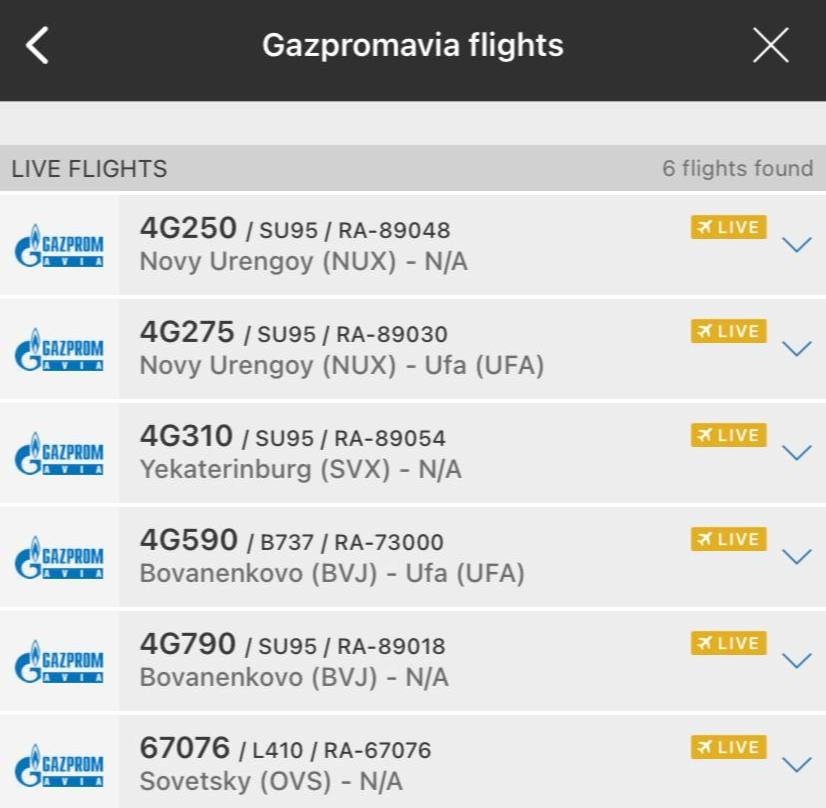Click Gazprom Avia logo for flight 4G590
The width and height of the screenshot is (826, 808).
click(x=60, y=558)
